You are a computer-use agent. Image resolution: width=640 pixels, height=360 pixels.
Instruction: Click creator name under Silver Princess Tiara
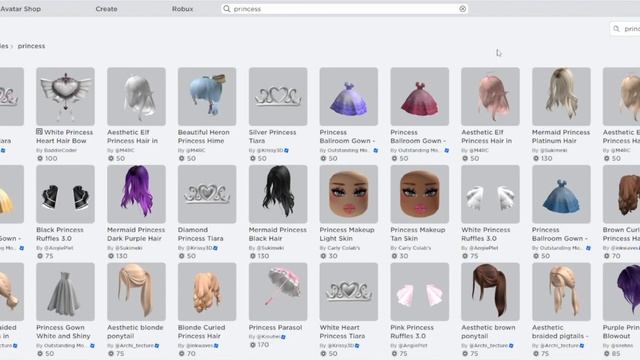[269, 150]
